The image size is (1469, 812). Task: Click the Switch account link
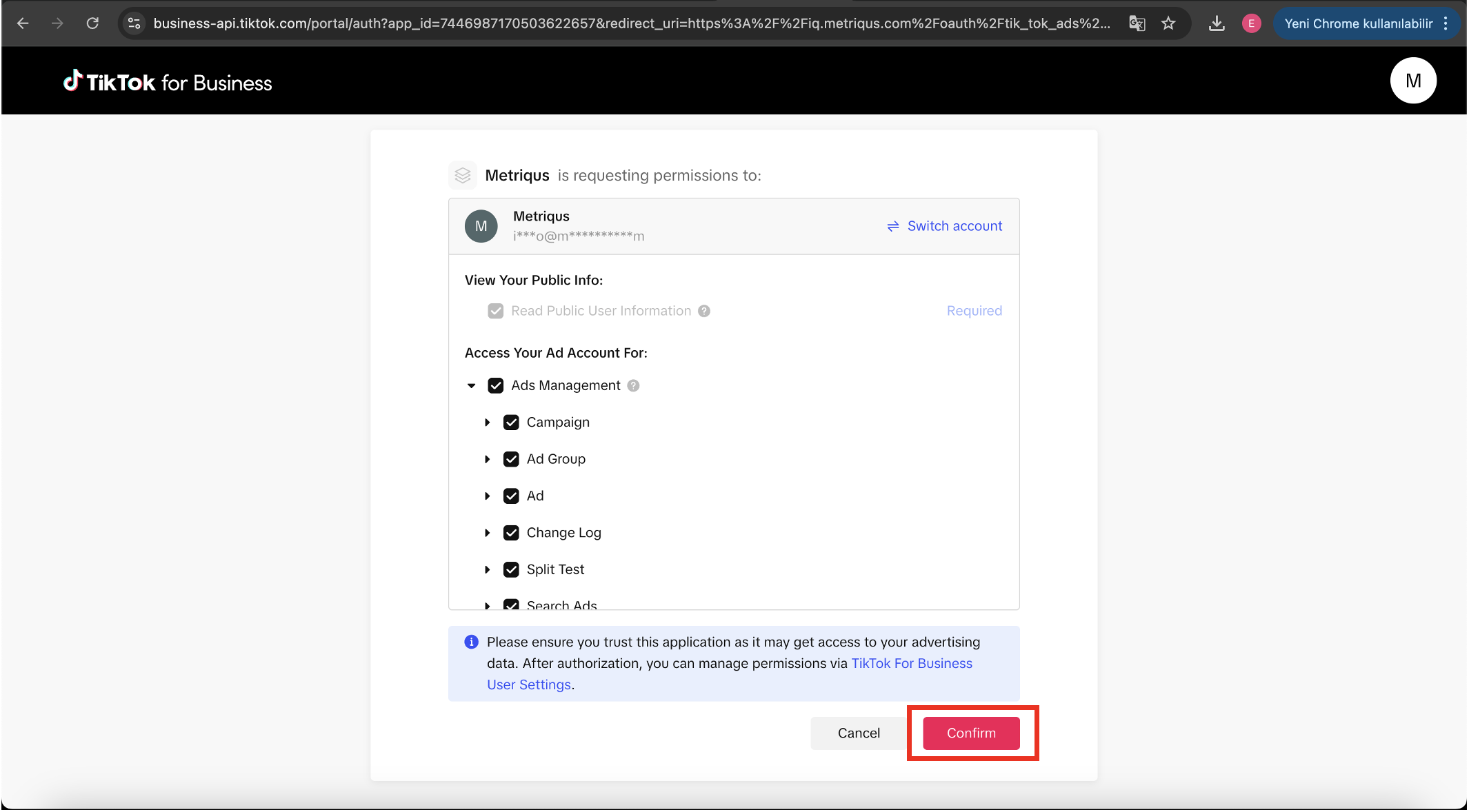coord(944,226)
